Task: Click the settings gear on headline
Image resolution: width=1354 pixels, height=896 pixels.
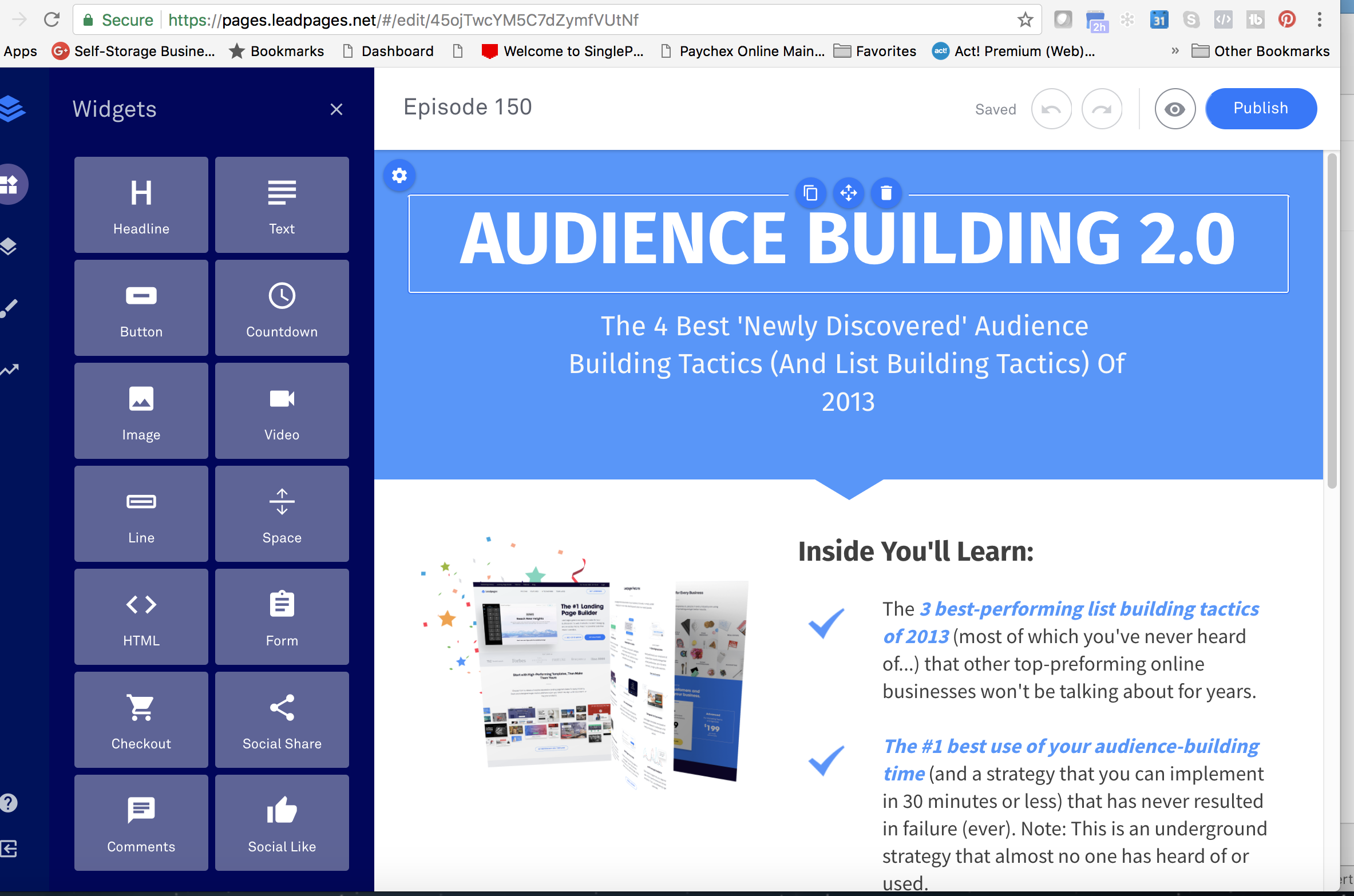Action: (x=399, y=174)
